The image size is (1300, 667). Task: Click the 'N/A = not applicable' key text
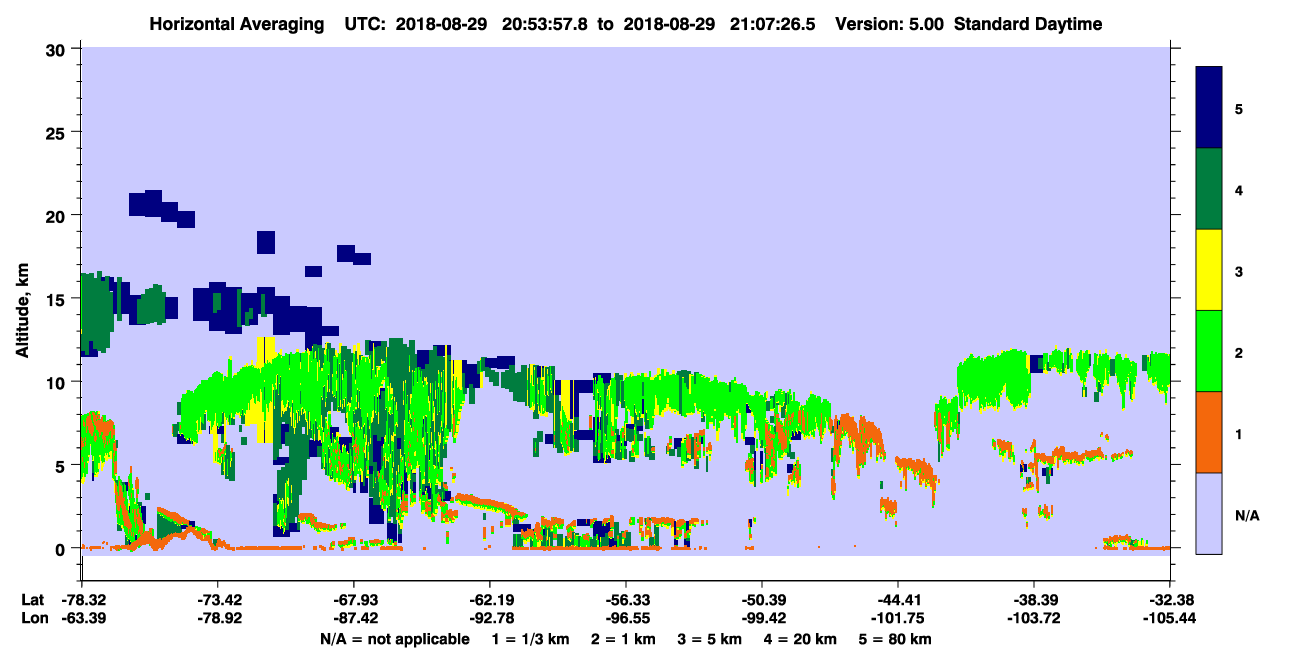click(395, 639)
